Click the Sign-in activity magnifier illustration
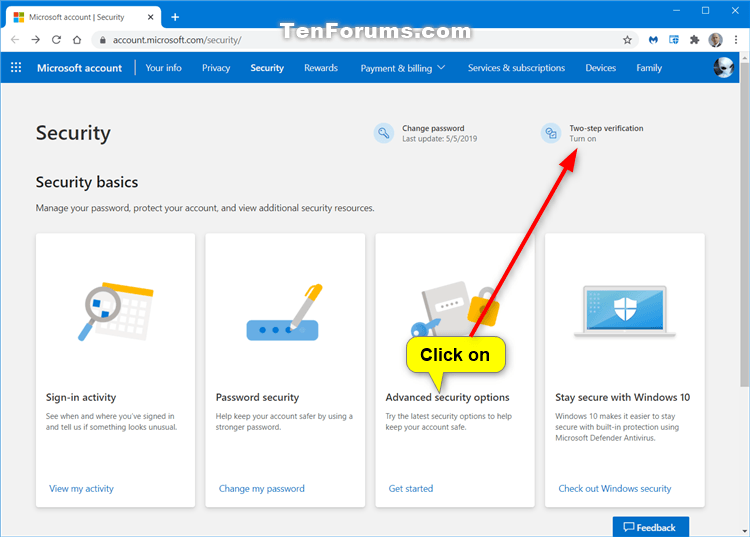This screenshot has width=750, height=537. [x=115, y=311]
